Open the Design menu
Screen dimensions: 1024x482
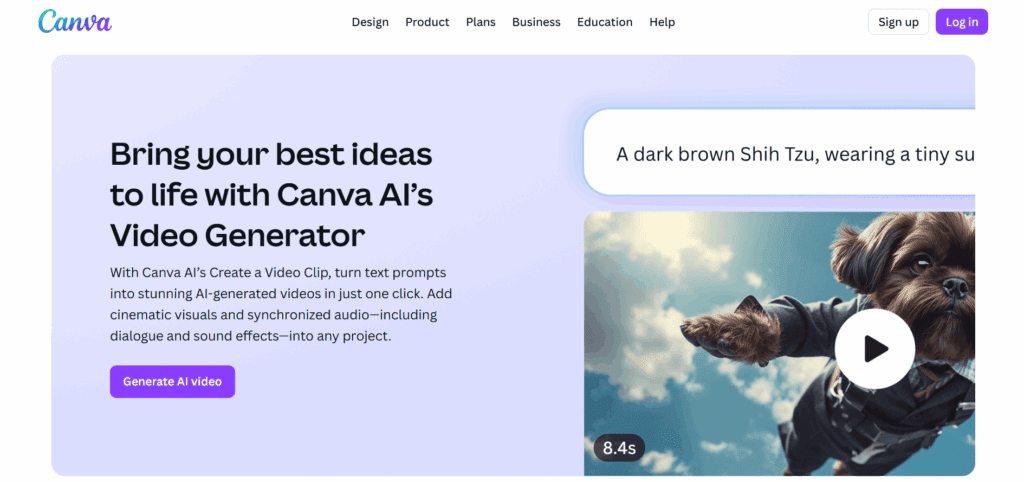tap(370, 22)
